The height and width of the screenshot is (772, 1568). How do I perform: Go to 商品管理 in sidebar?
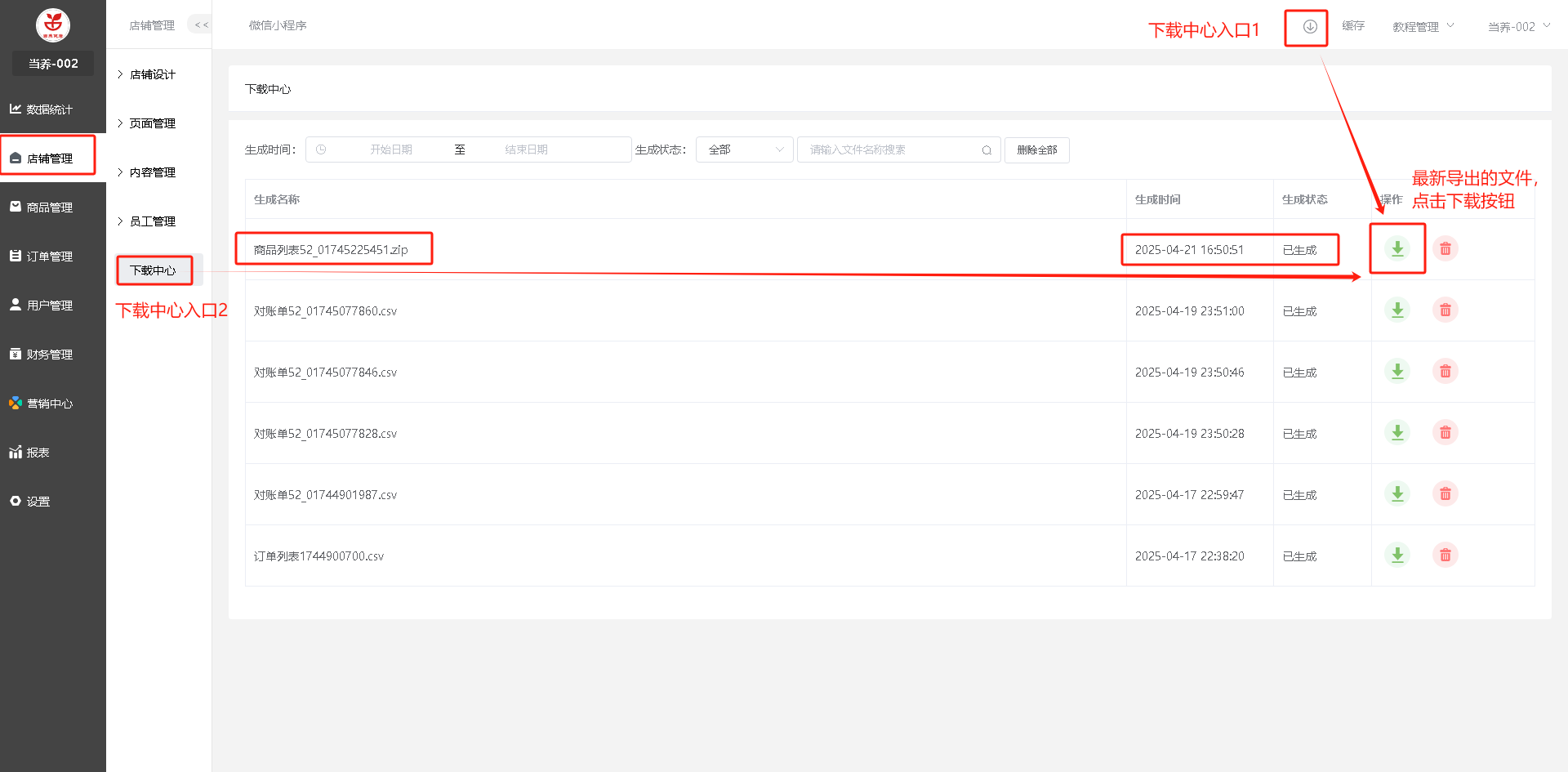tap(49, 208)
